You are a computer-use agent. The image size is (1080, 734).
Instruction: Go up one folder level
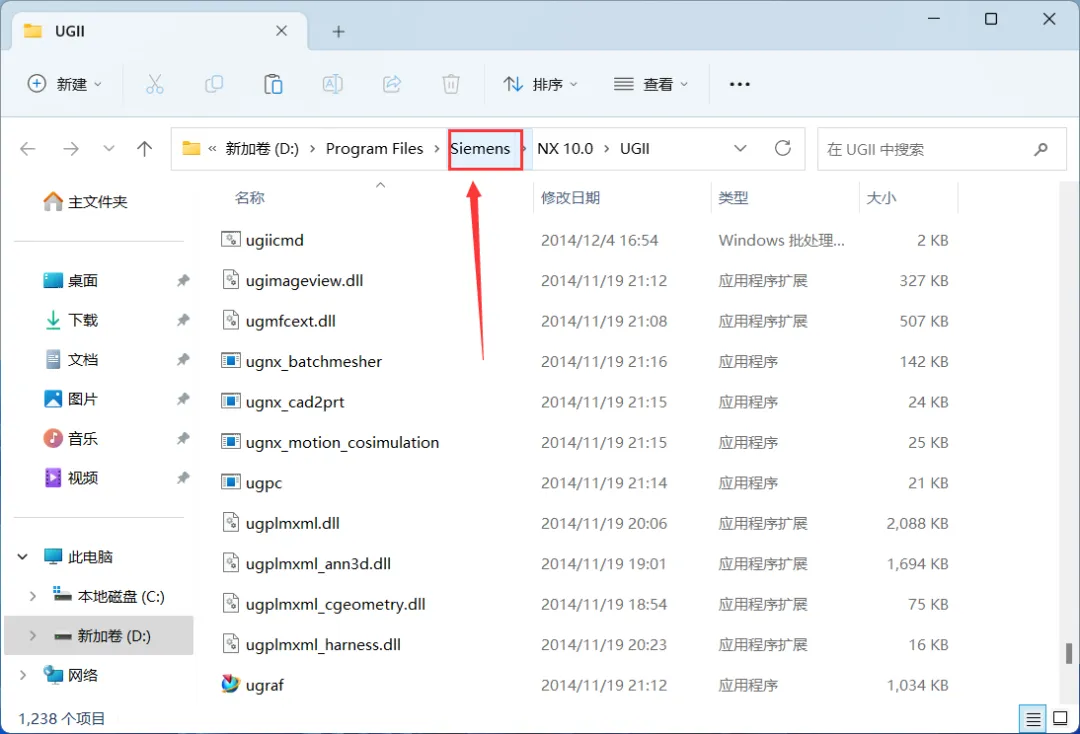coord(145,149)
